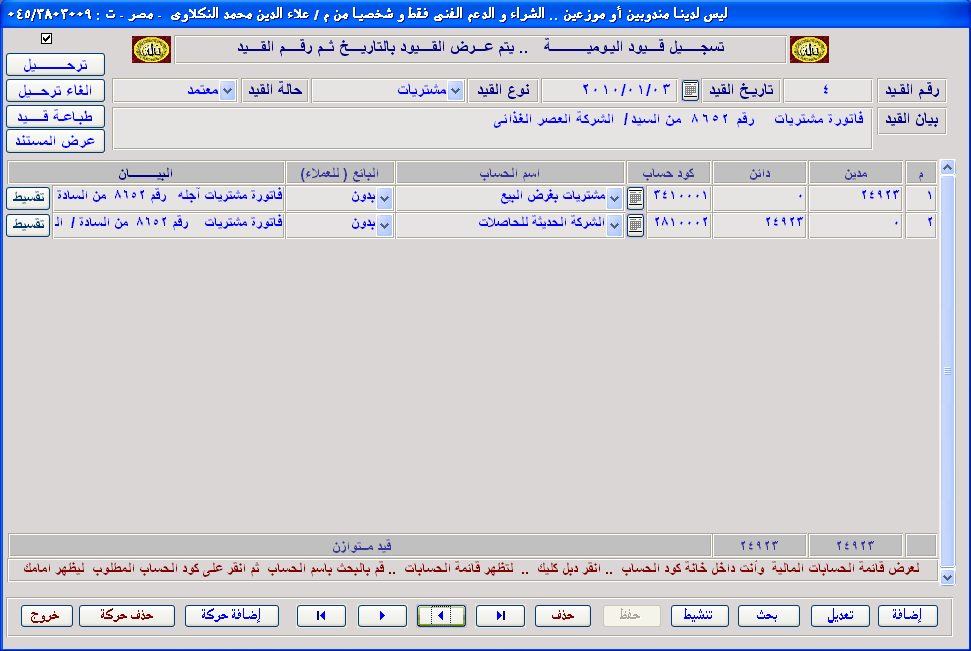This screenshot has height=651, width=971.
Task: Click the خروج exit button
Action: click(x=46, y=616)
